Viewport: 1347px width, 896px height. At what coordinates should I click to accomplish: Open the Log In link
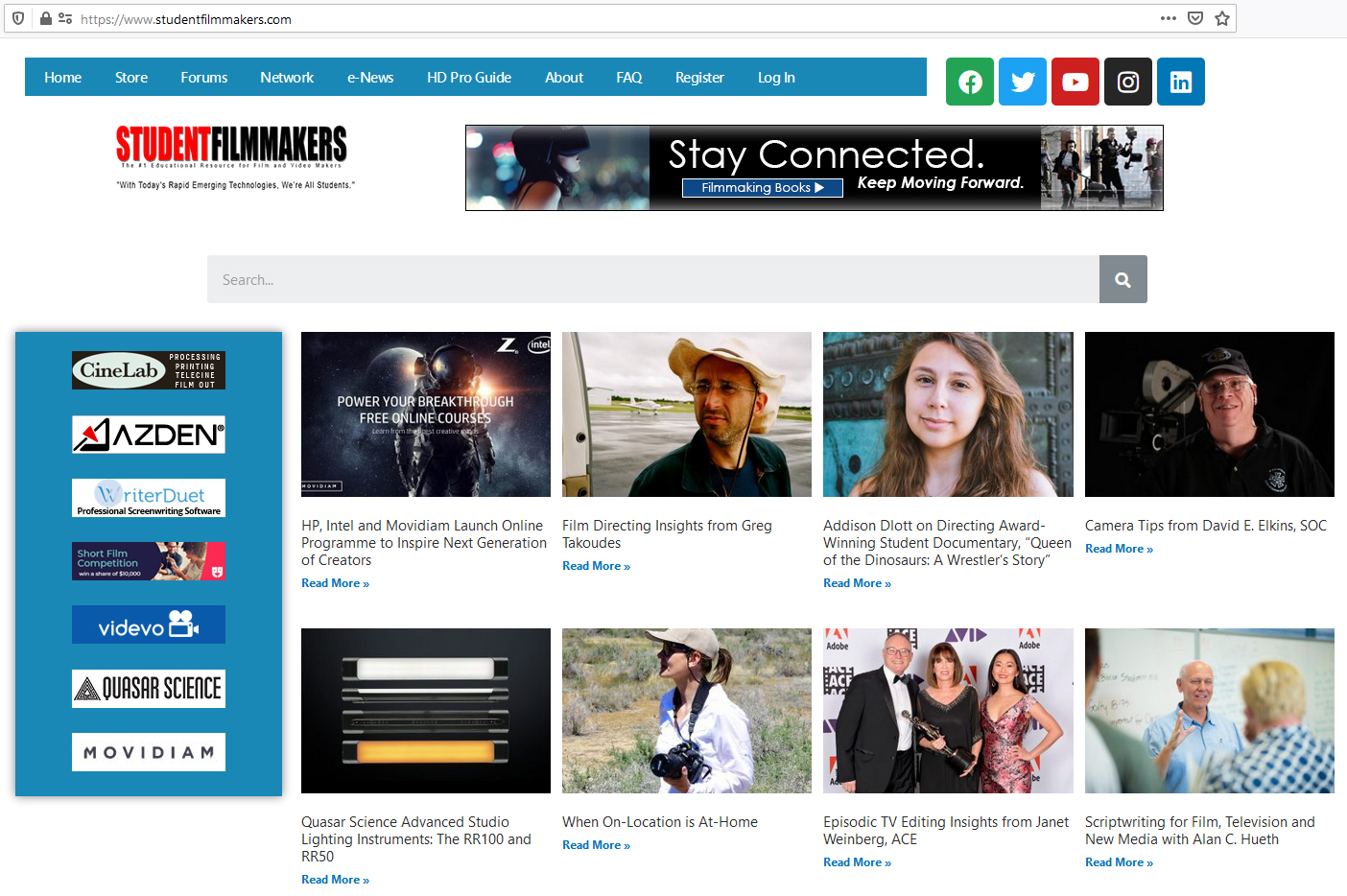[x=775, y=77]
